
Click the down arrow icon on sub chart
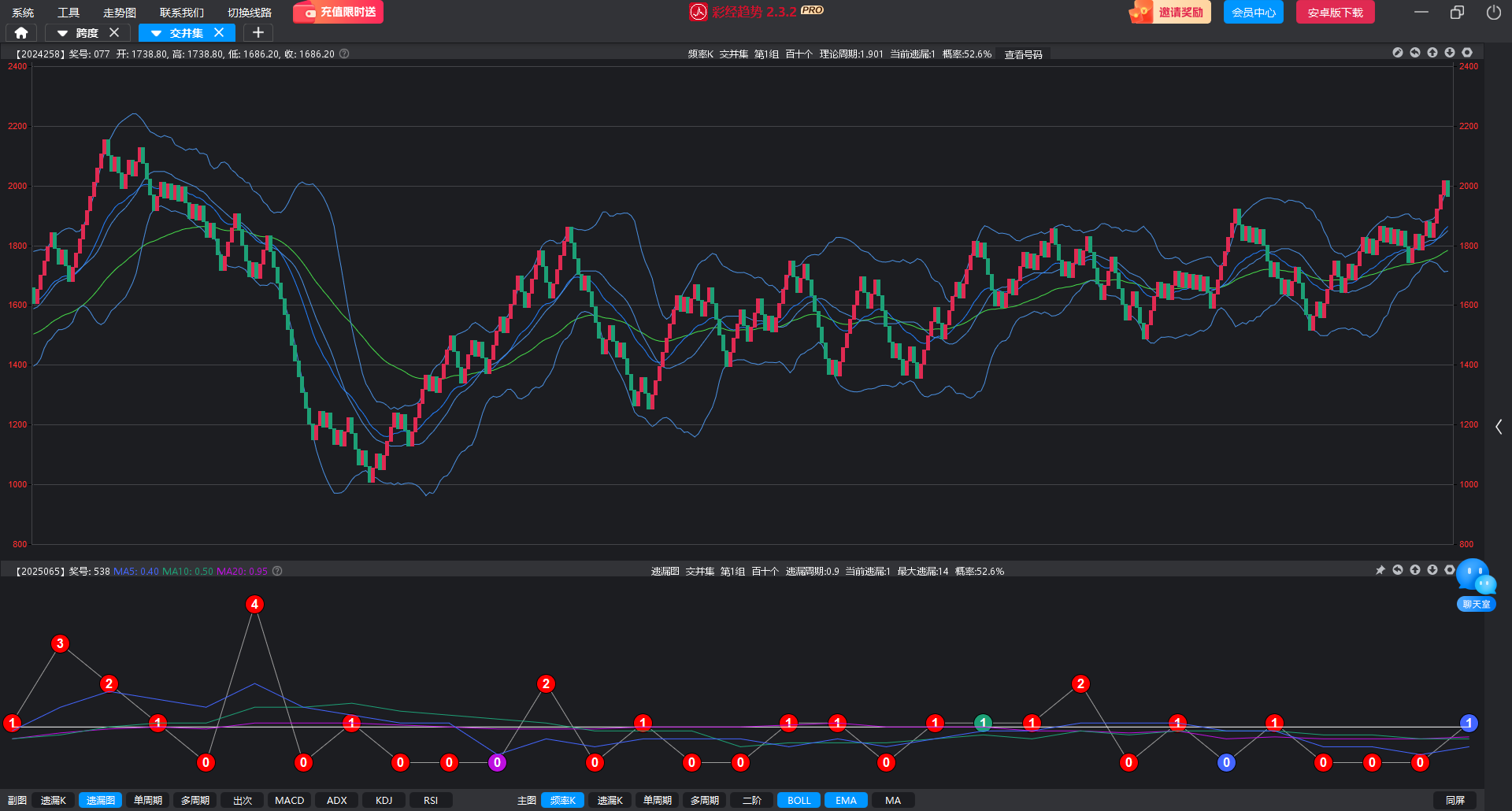pos(1432,570)
